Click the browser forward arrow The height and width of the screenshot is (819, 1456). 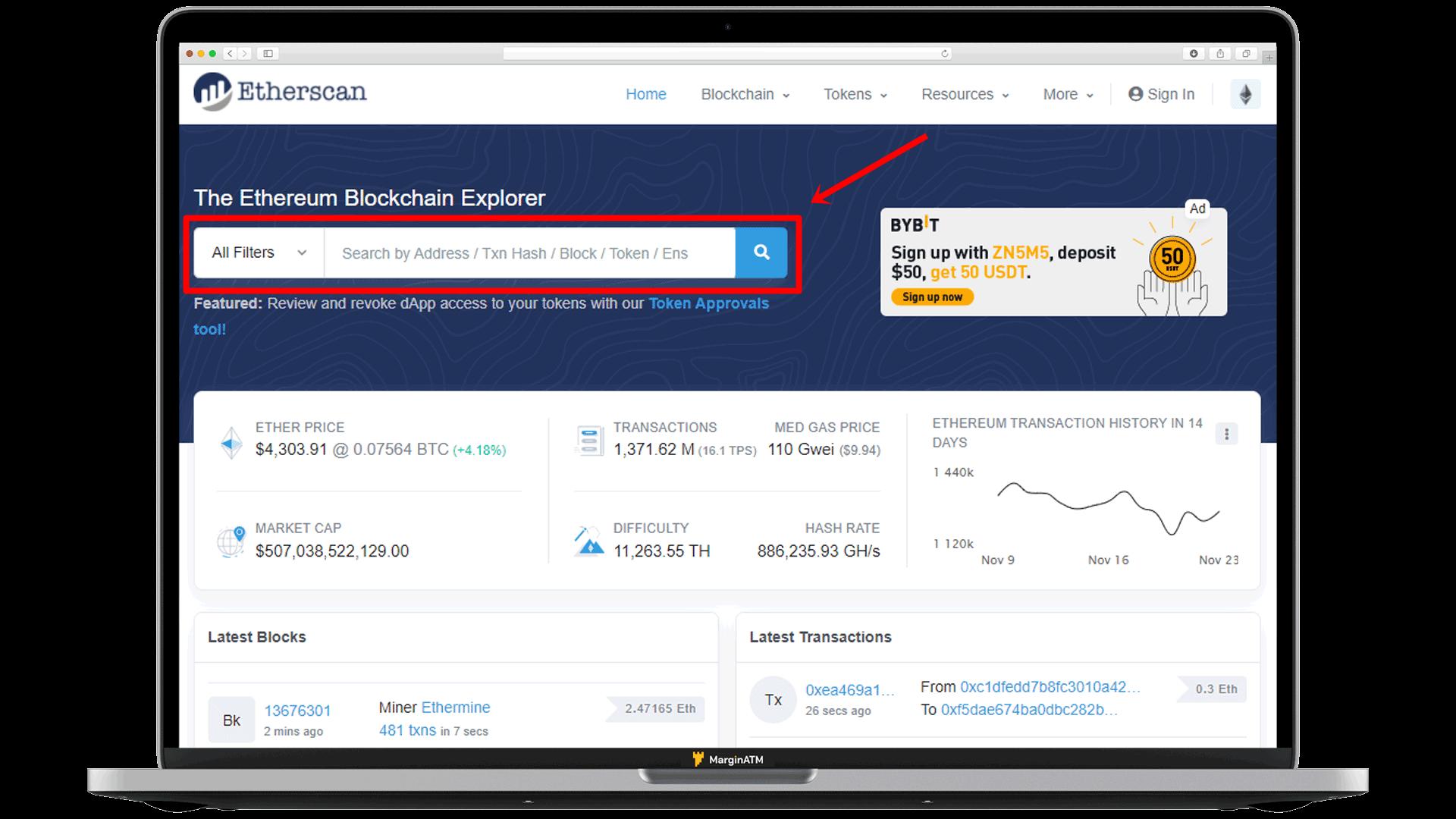(244, 53)
